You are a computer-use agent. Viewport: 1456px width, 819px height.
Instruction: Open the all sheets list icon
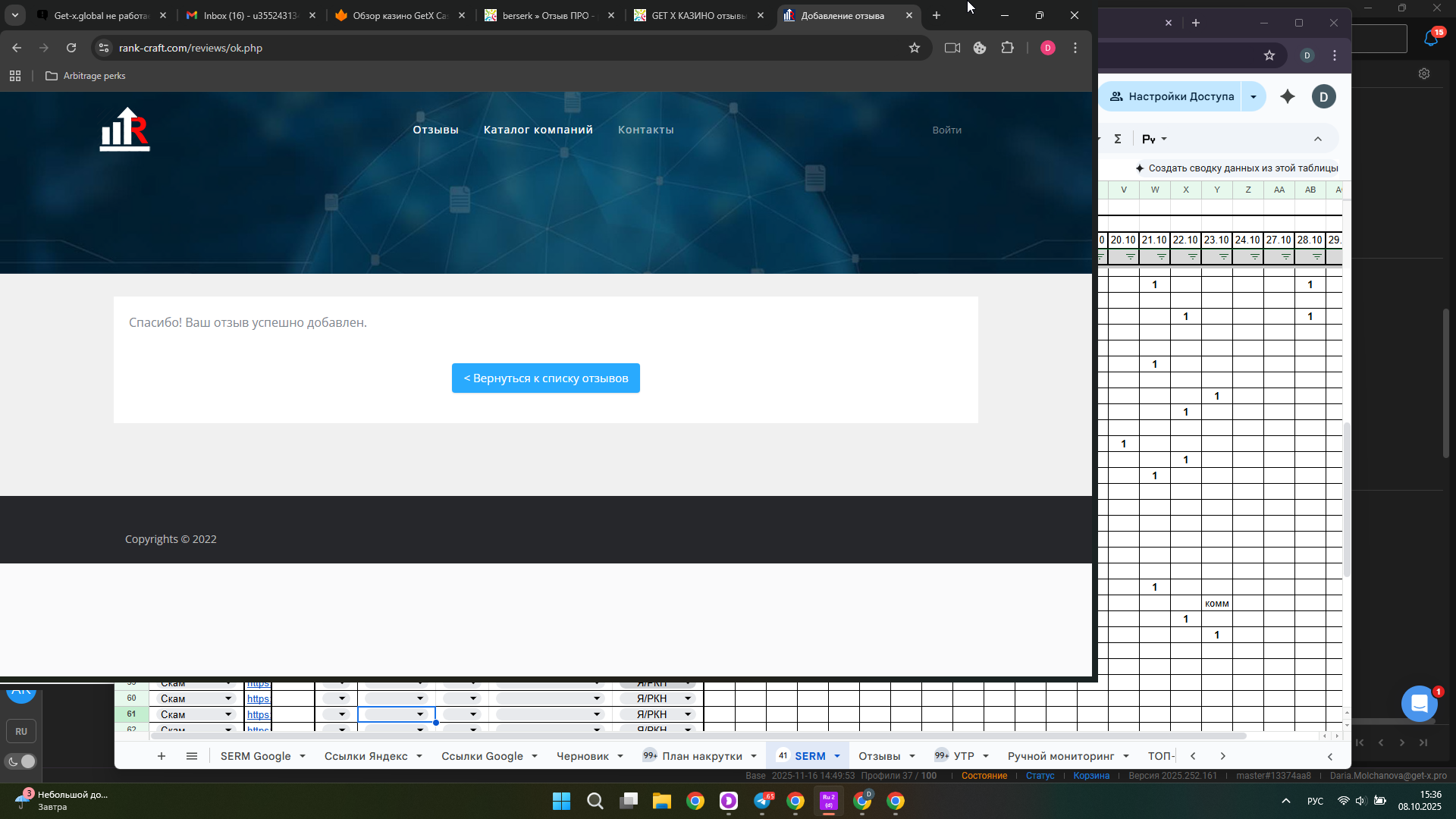tap(192, 756)
